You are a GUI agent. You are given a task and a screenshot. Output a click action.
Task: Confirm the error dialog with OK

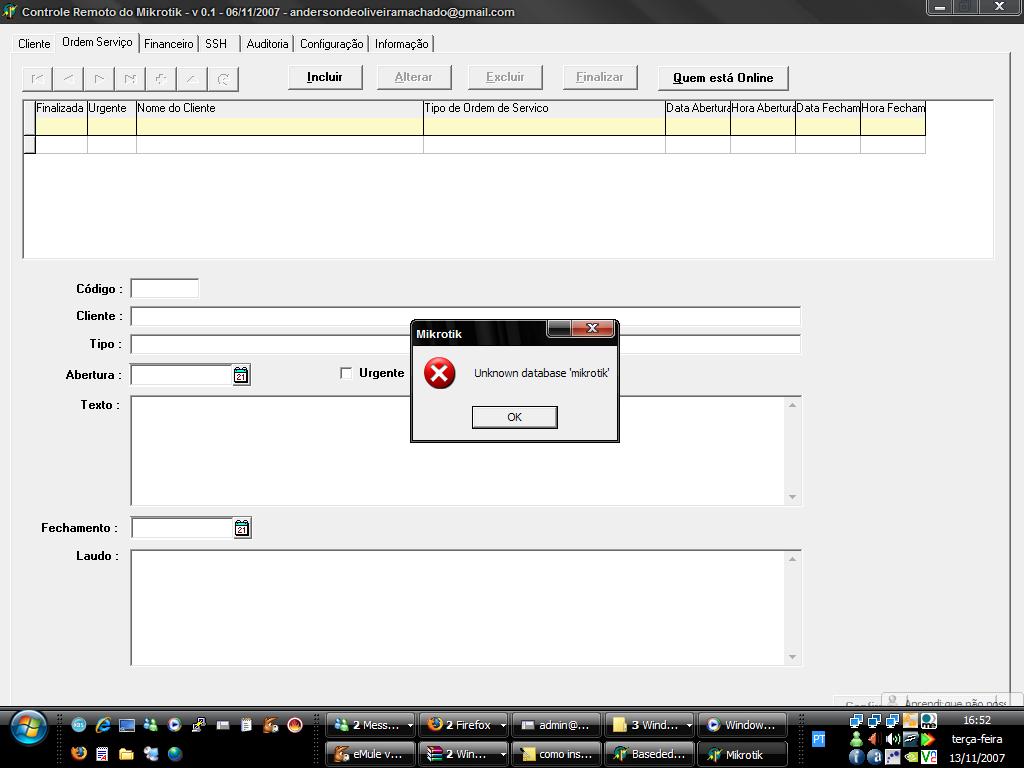(515, 417)
